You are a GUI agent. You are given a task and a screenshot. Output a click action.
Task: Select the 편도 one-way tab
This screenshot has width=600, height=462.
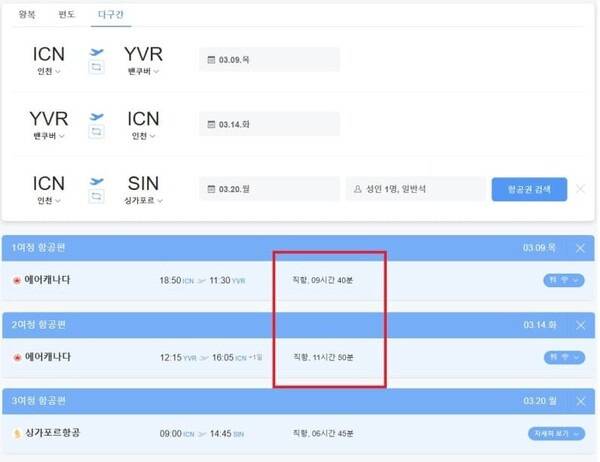[x=65, y=16]
